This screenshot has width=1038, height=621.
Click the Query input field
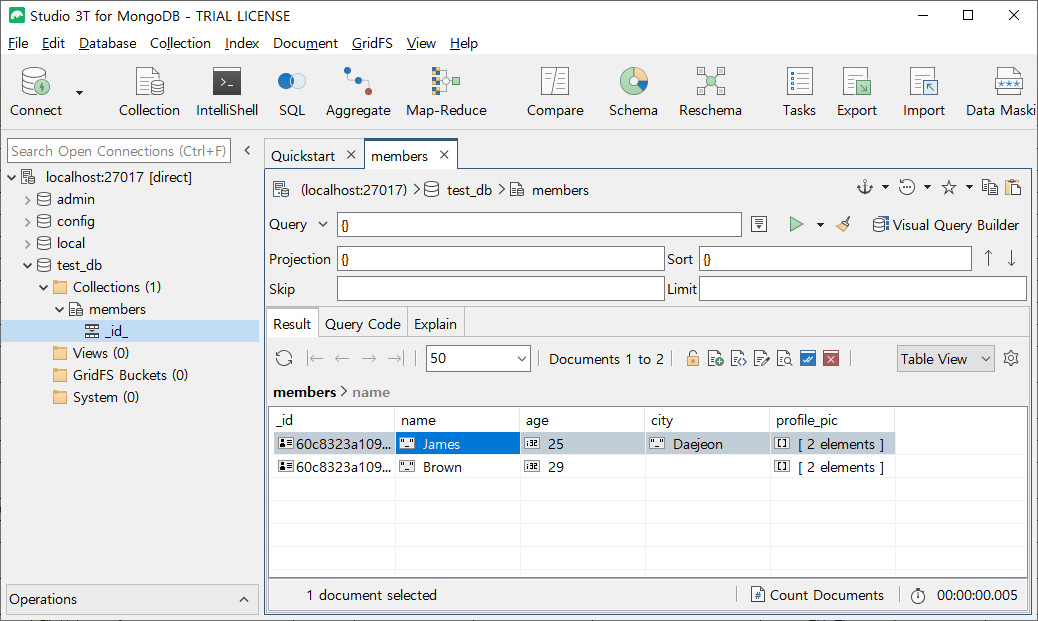click(539, 224)
